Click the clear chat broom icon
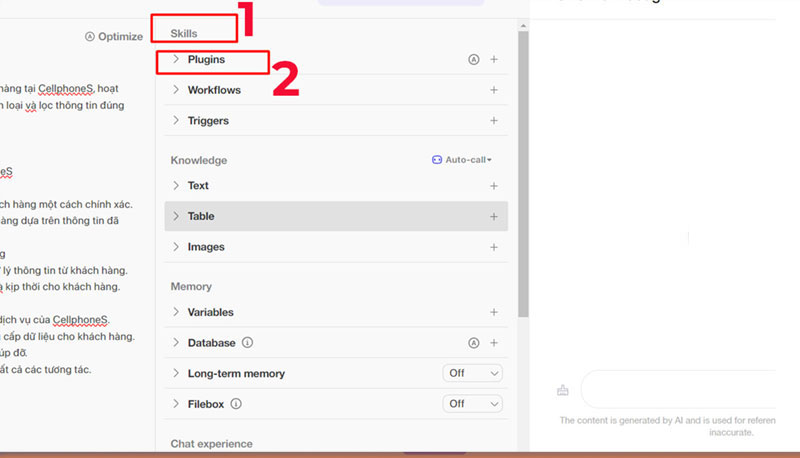The image size is (800, 458). 563,390
